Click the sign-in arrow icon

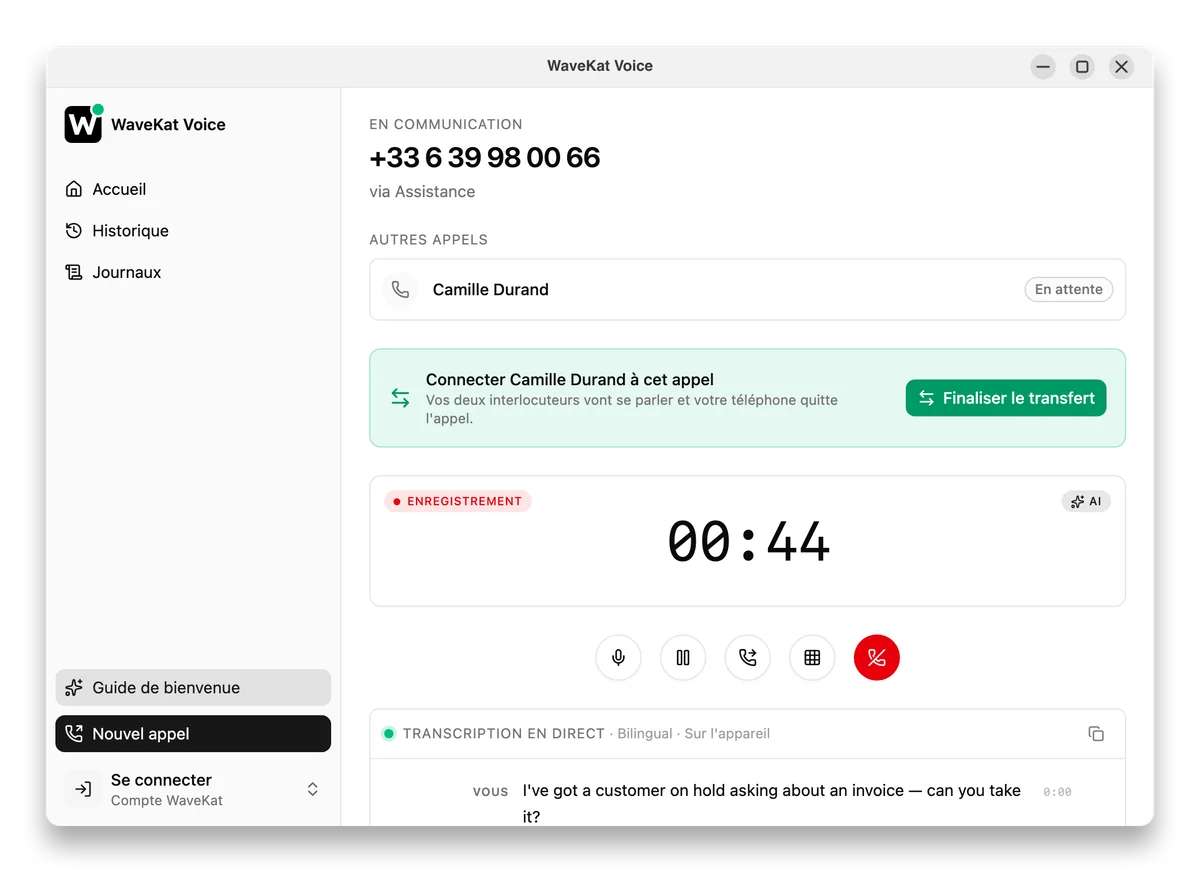[x=84, y=790]
